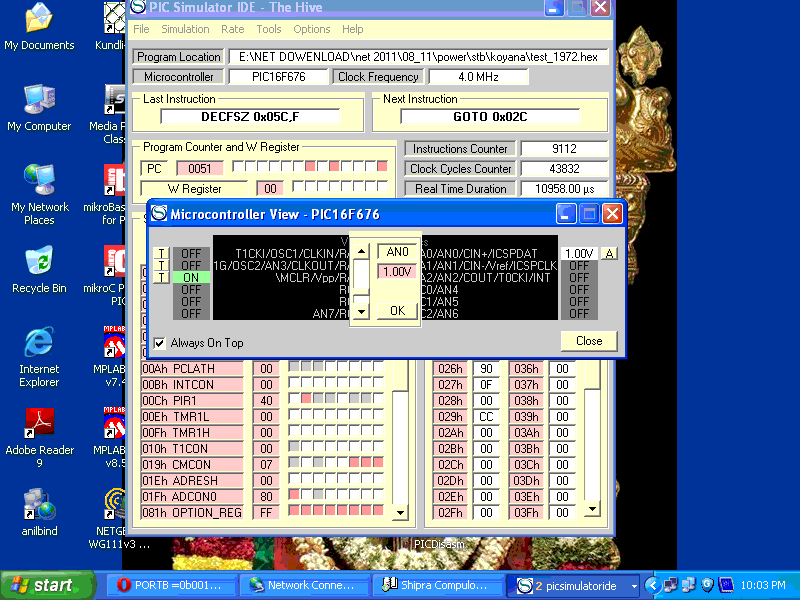800x600 pixels.
Task: Open the Tools menu
Action: tap(269, 29)
